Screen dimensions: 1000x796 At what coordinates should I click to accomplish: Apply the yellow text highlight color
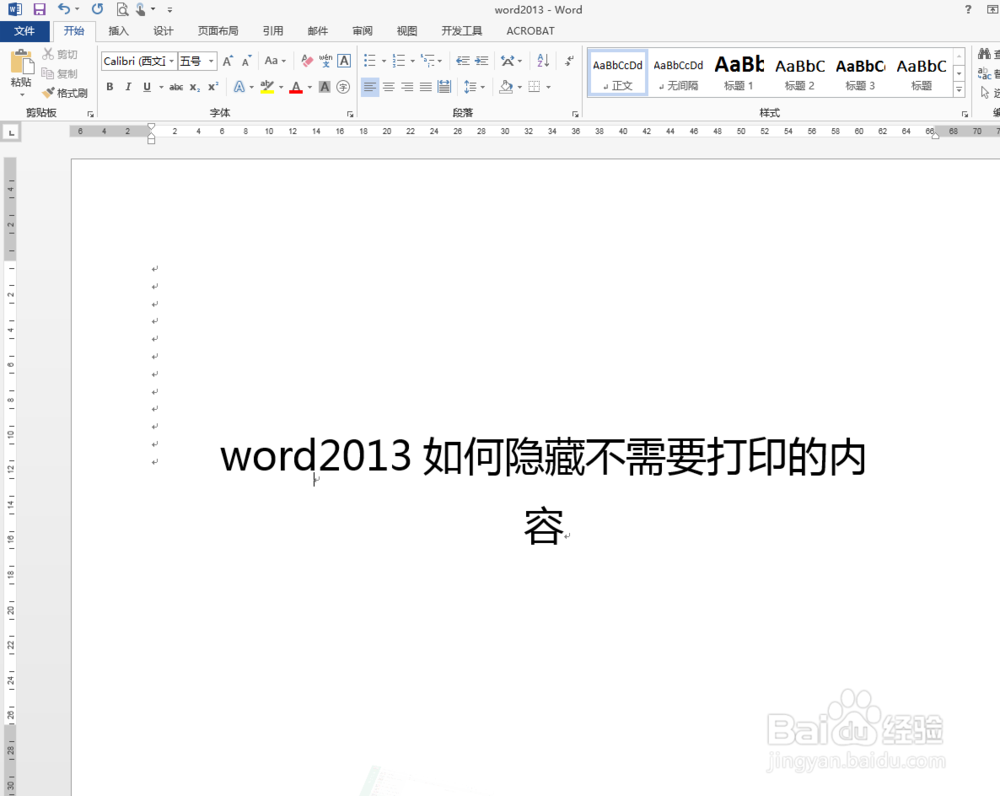[x=267, y=87]
